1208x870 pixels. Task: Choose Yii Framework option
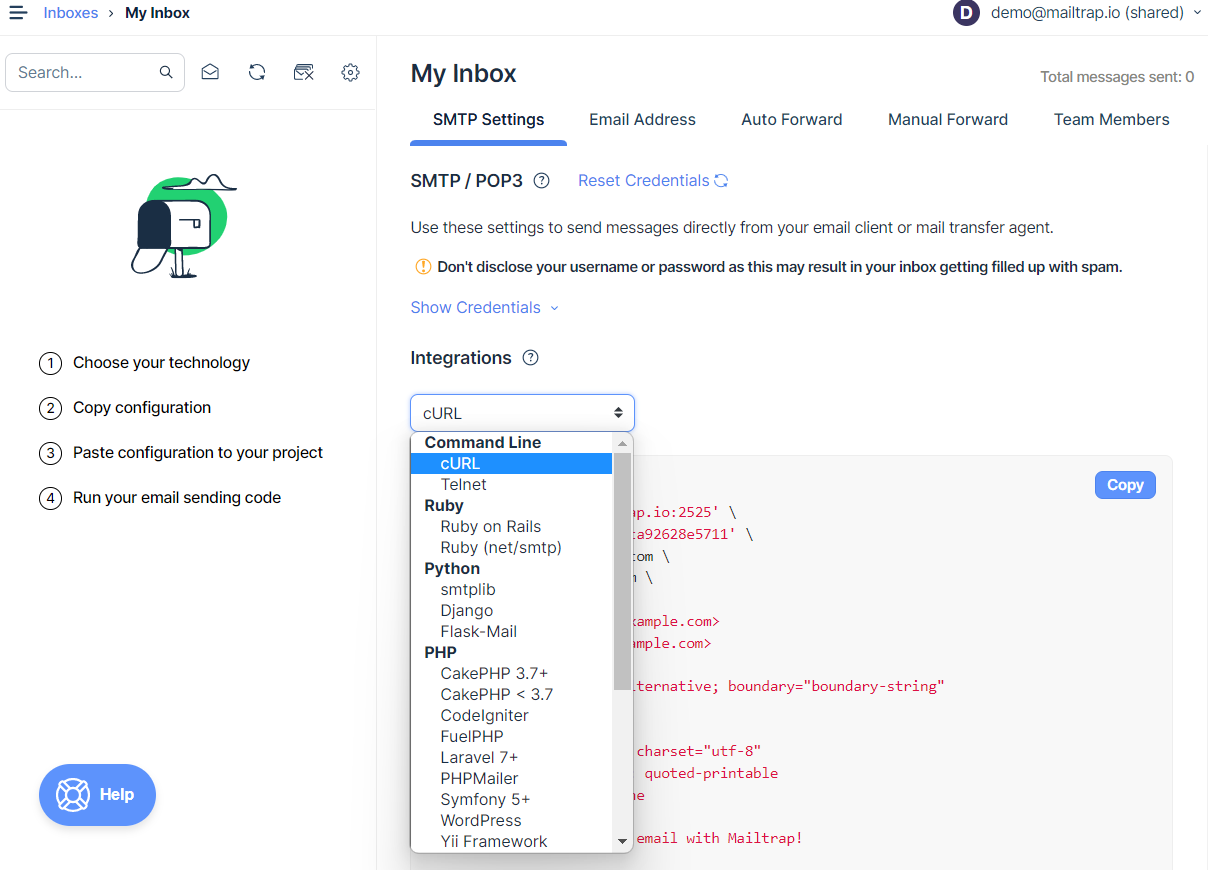[x=512, y=842]
